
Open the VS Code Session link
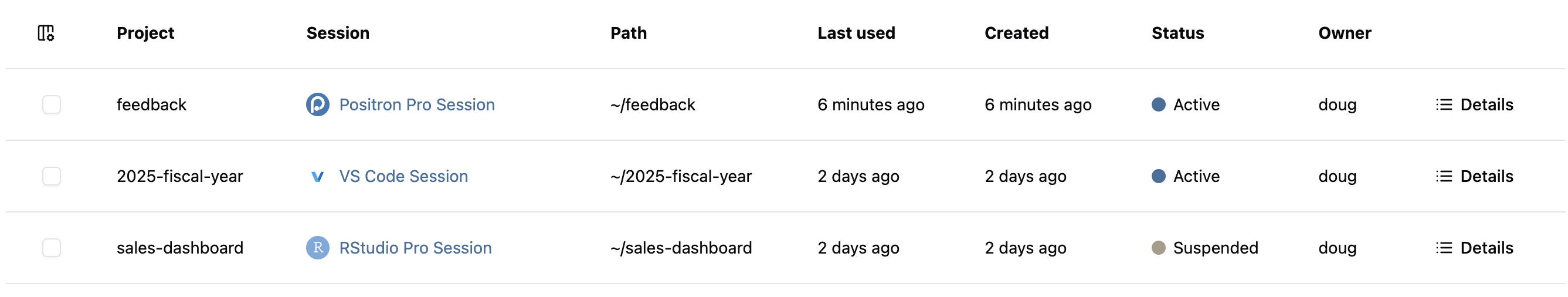[403, 176]
